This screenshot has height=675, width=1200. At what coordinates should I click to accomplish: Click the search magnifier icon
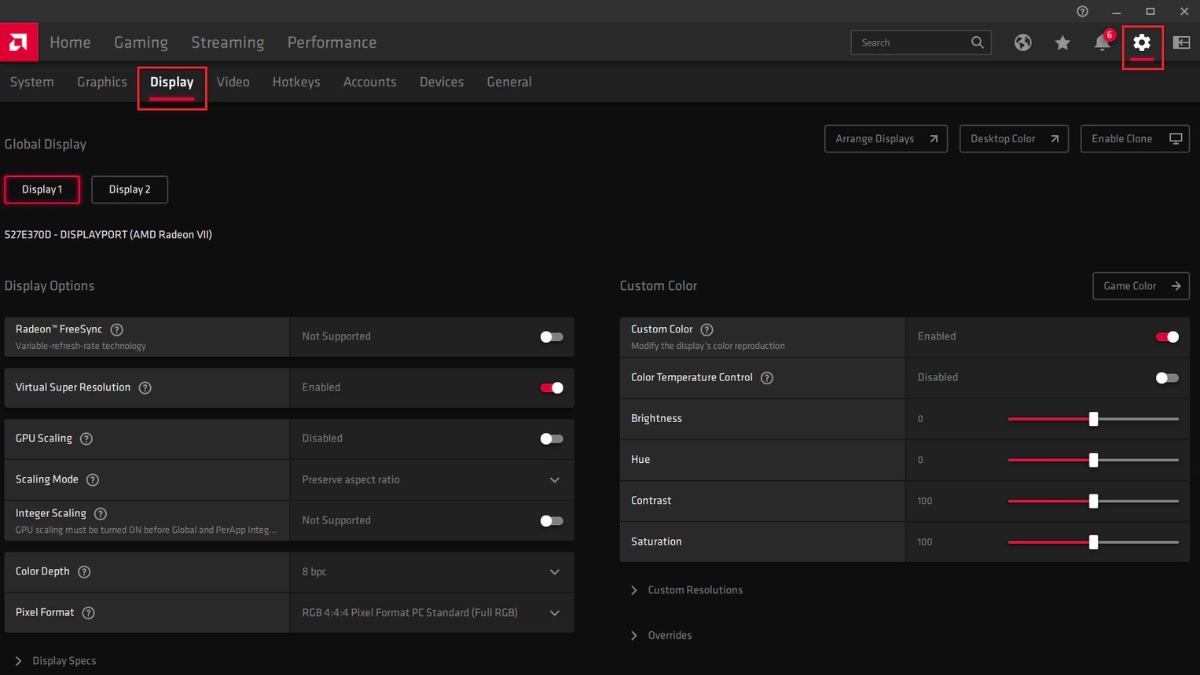(978, 43)
